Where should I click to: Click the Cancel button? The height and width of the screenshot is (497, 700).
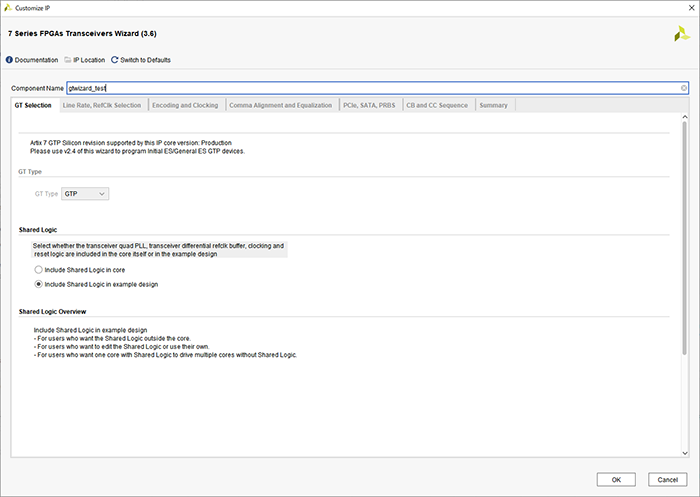667,480
